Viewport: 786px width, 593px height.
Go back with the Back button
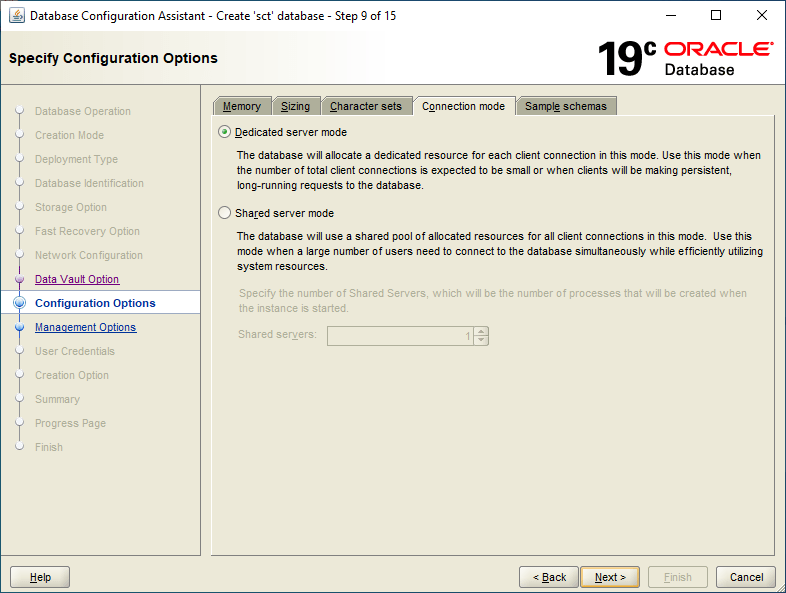coord(549,577)
